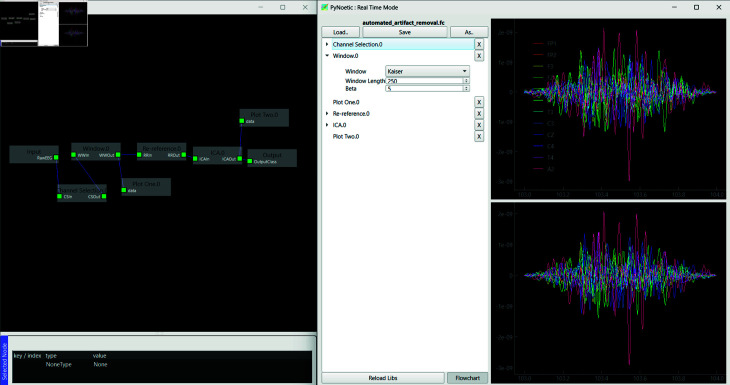Click the RawEEG output terminal on Input node
The height and width of the screenshot is (385, 730).
click(x=56, y=158)
